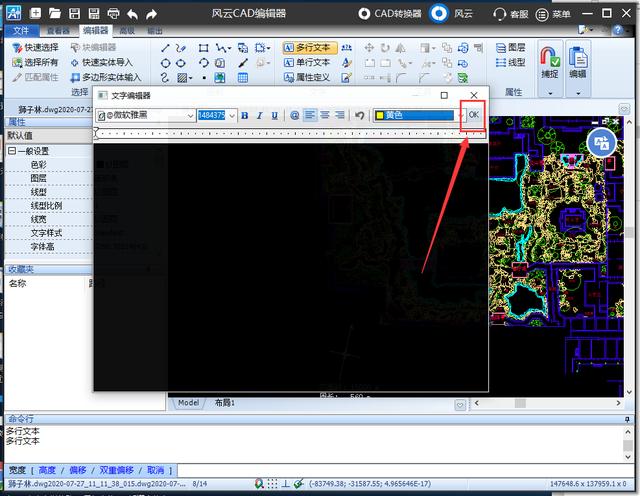Switch to the 布局1 layout tab
The width and height of the screenshot is (640, 496).
point(225,403)
